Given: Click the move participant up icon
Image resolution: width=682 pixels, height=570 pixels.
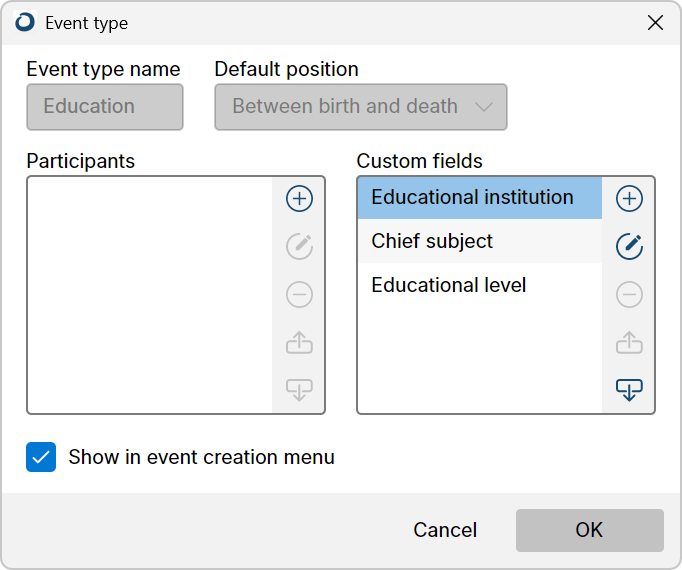Looking at the screenshot, I should [299, 342].
